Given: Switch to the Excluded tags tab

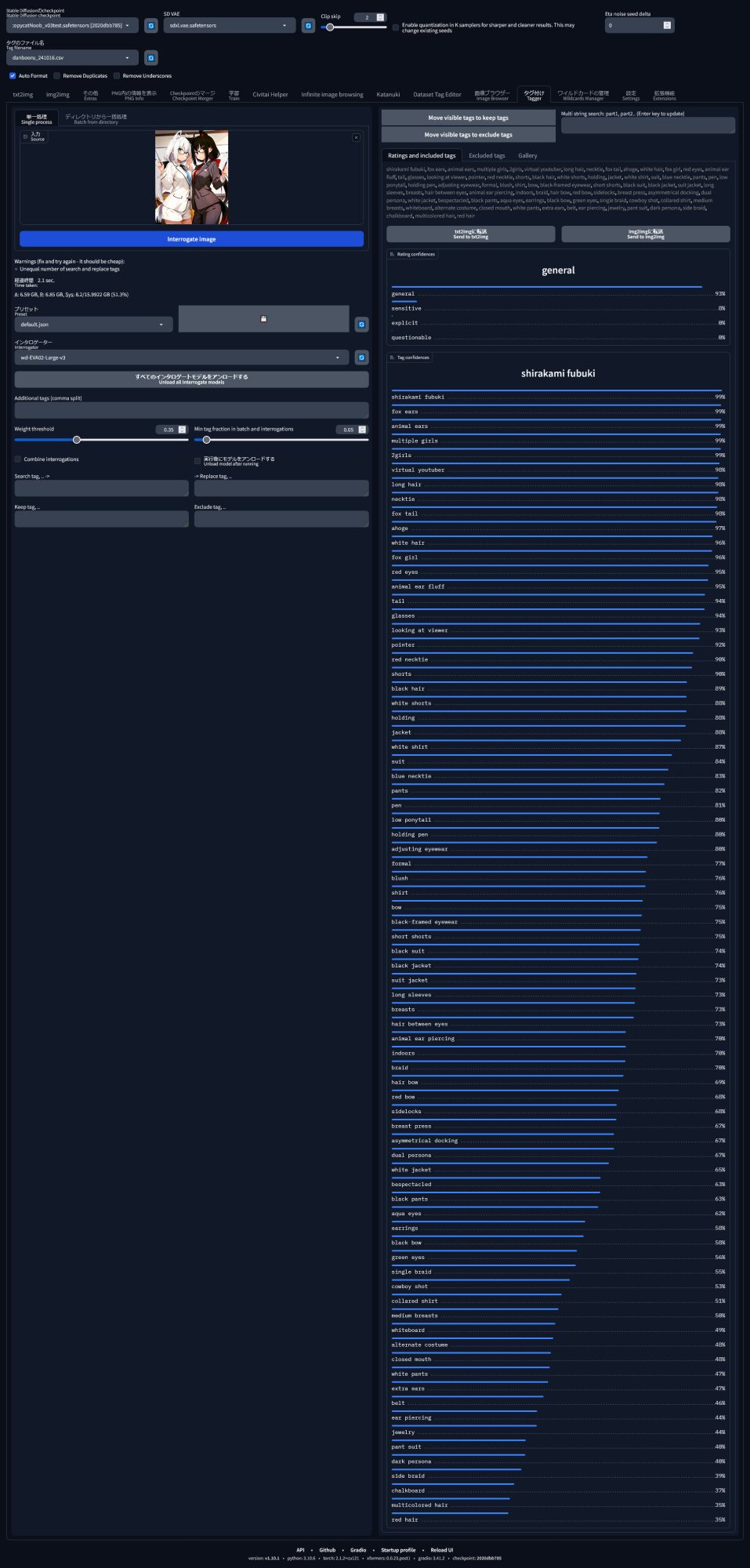Looking at the screenshot, I should [487, 156].
